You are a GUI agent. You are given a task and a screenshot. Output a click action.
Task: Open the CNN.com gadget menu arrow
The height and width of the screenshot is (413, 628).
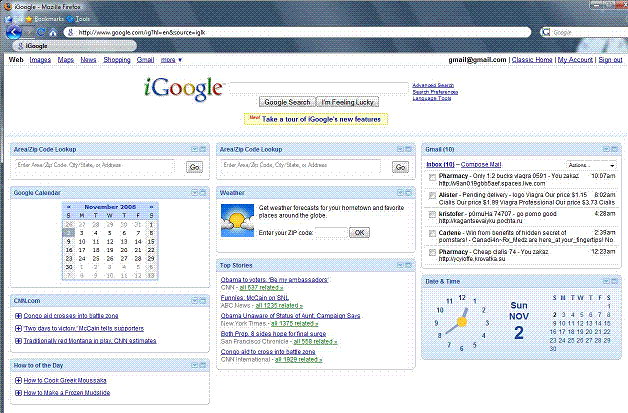(195, 300)
